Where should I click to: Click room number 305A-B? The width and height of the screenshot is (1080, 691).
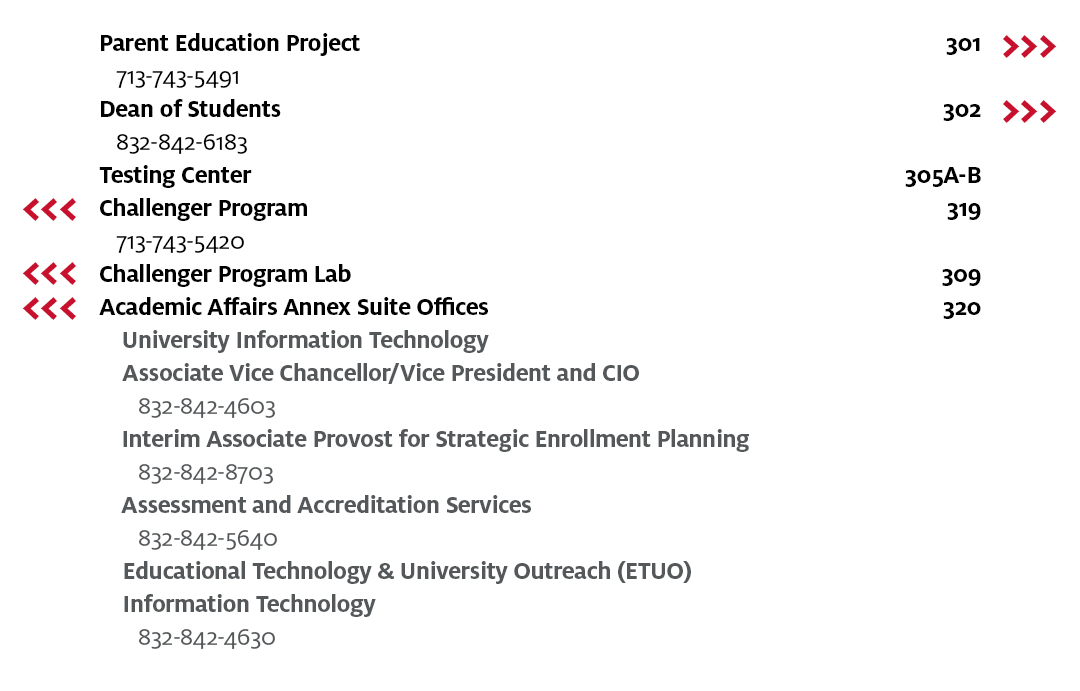click(x=942, y=177)
